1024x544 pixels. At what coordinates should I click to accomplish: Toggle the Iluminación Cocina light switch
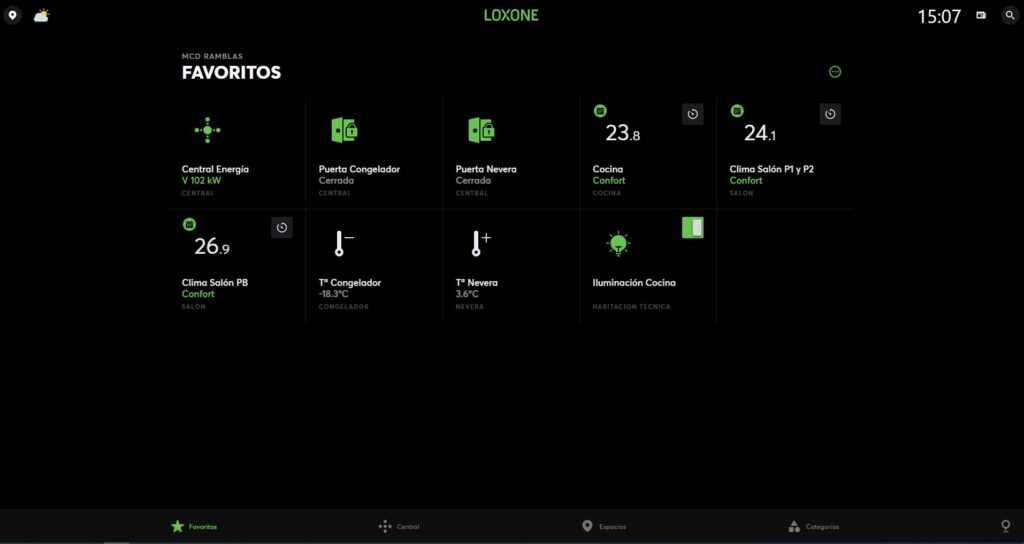click(693, 227)
